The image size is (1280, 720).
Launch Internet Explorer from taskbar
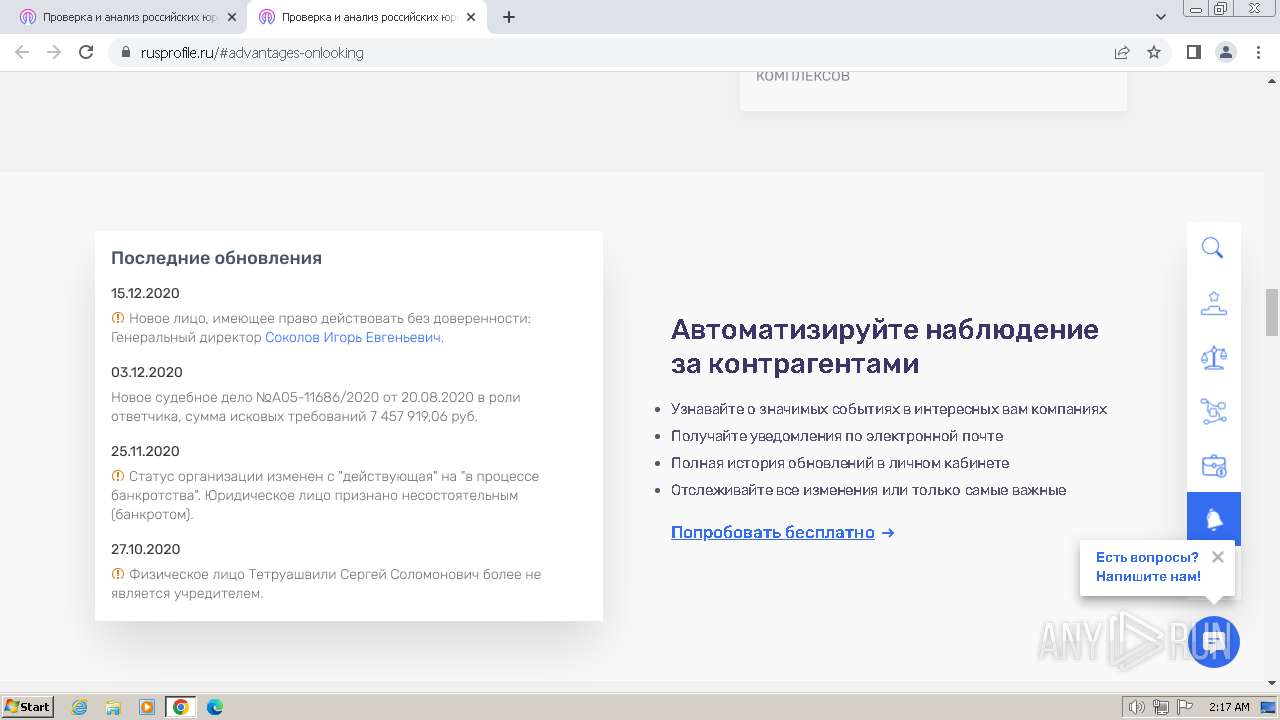pos(80,707)
